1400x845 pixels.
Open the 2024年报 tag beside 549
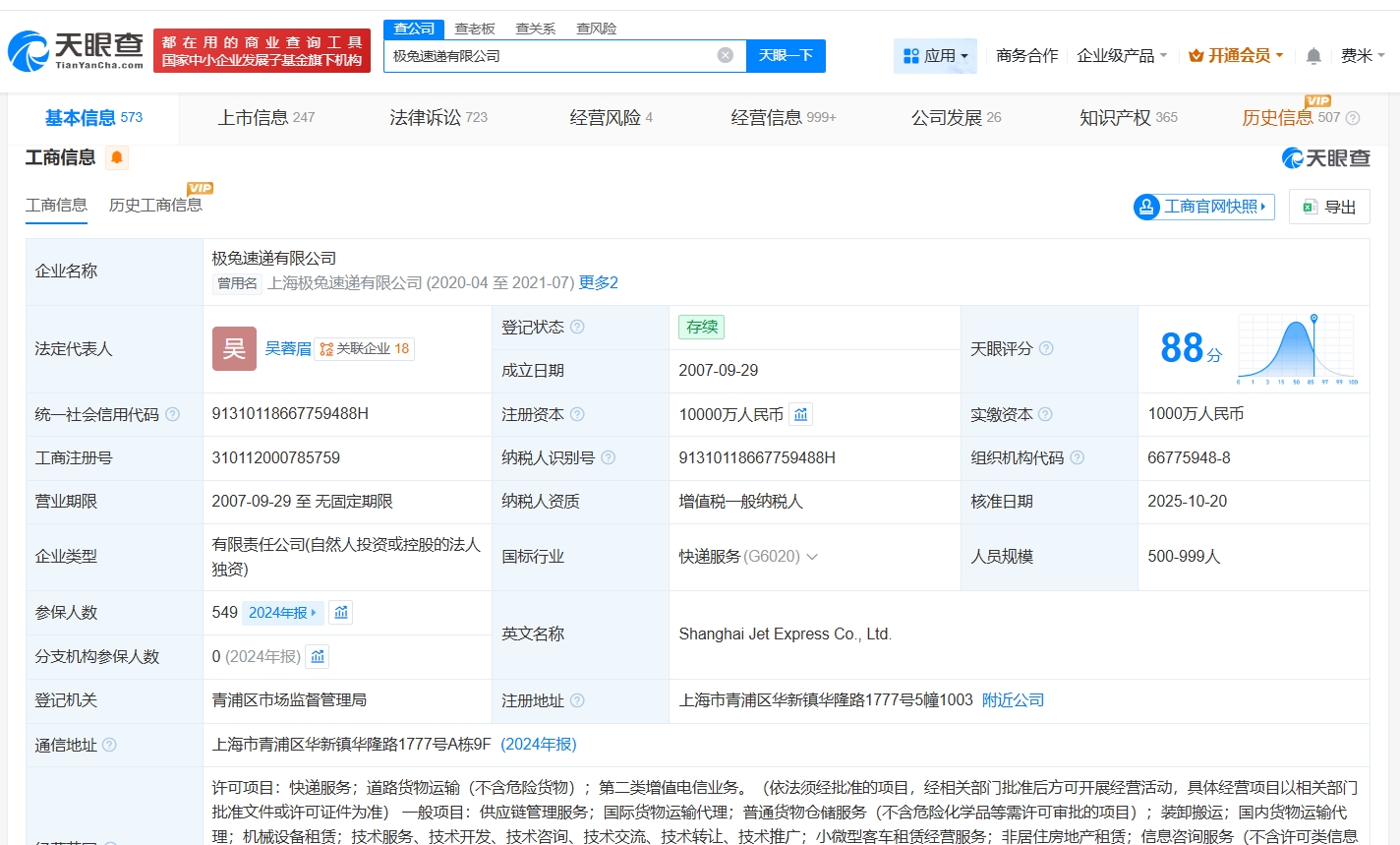(282, 612)
